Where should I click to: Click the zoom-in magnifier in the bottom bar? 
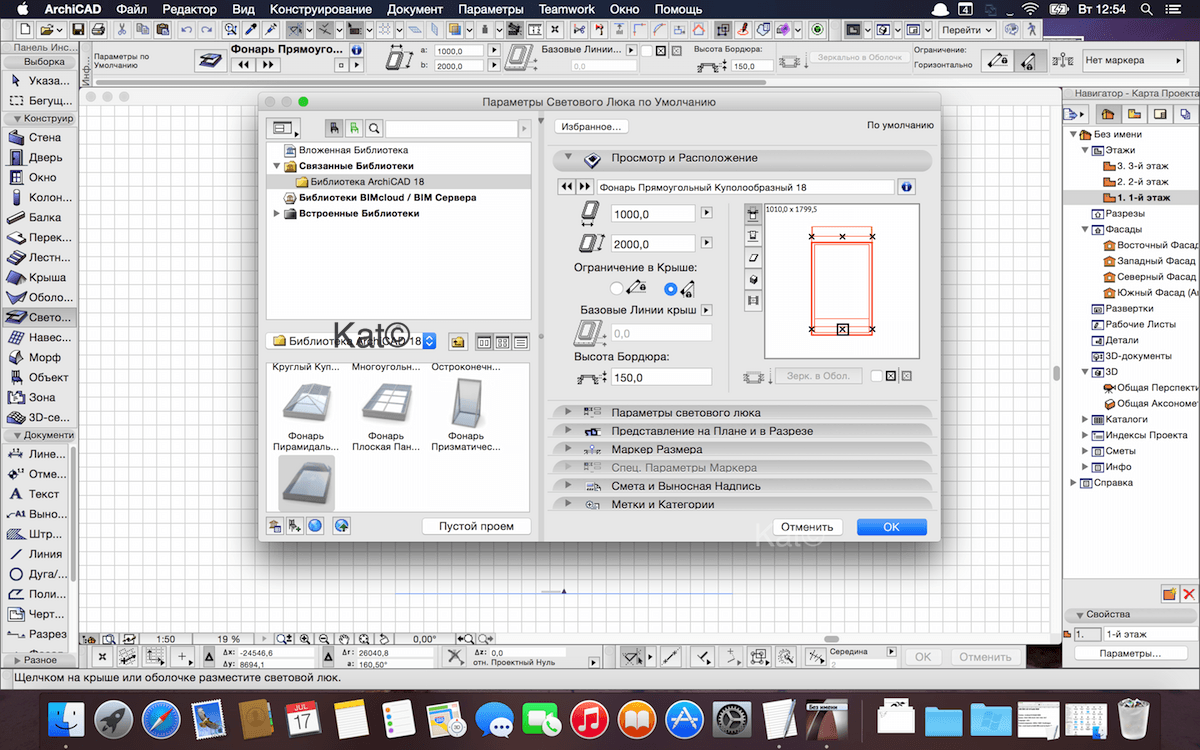[304, 638]
